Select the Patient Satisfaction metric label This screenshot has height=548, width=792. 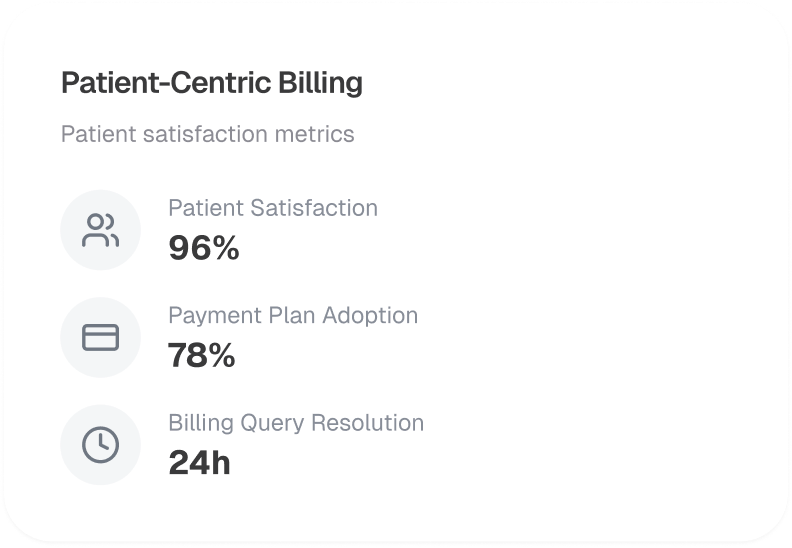click(x=272, y=208)
